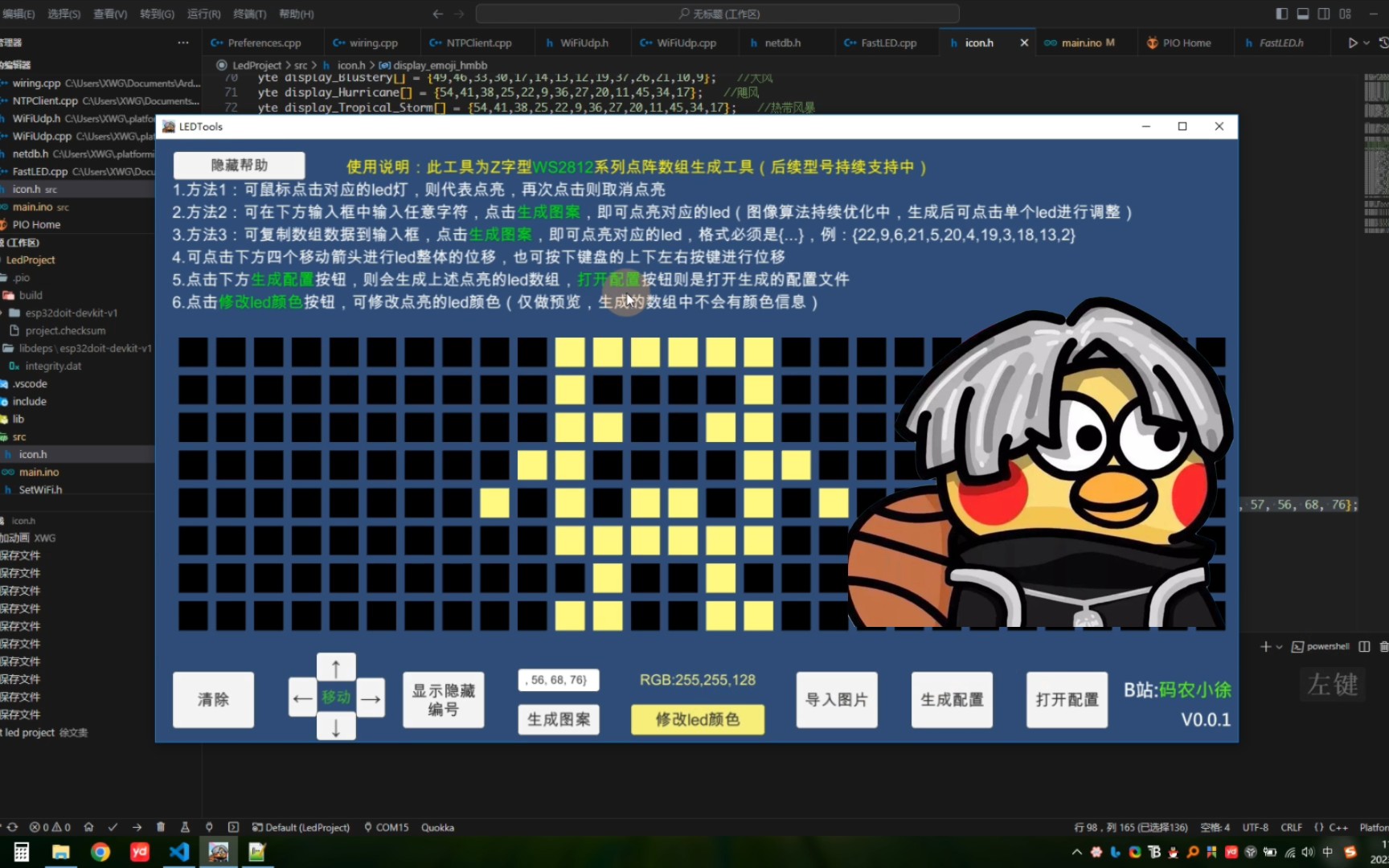1389x868 pixels.
Task: Collapse the libdeps\esp32doit-devkit-v1 folder
Action: [76, 348]
